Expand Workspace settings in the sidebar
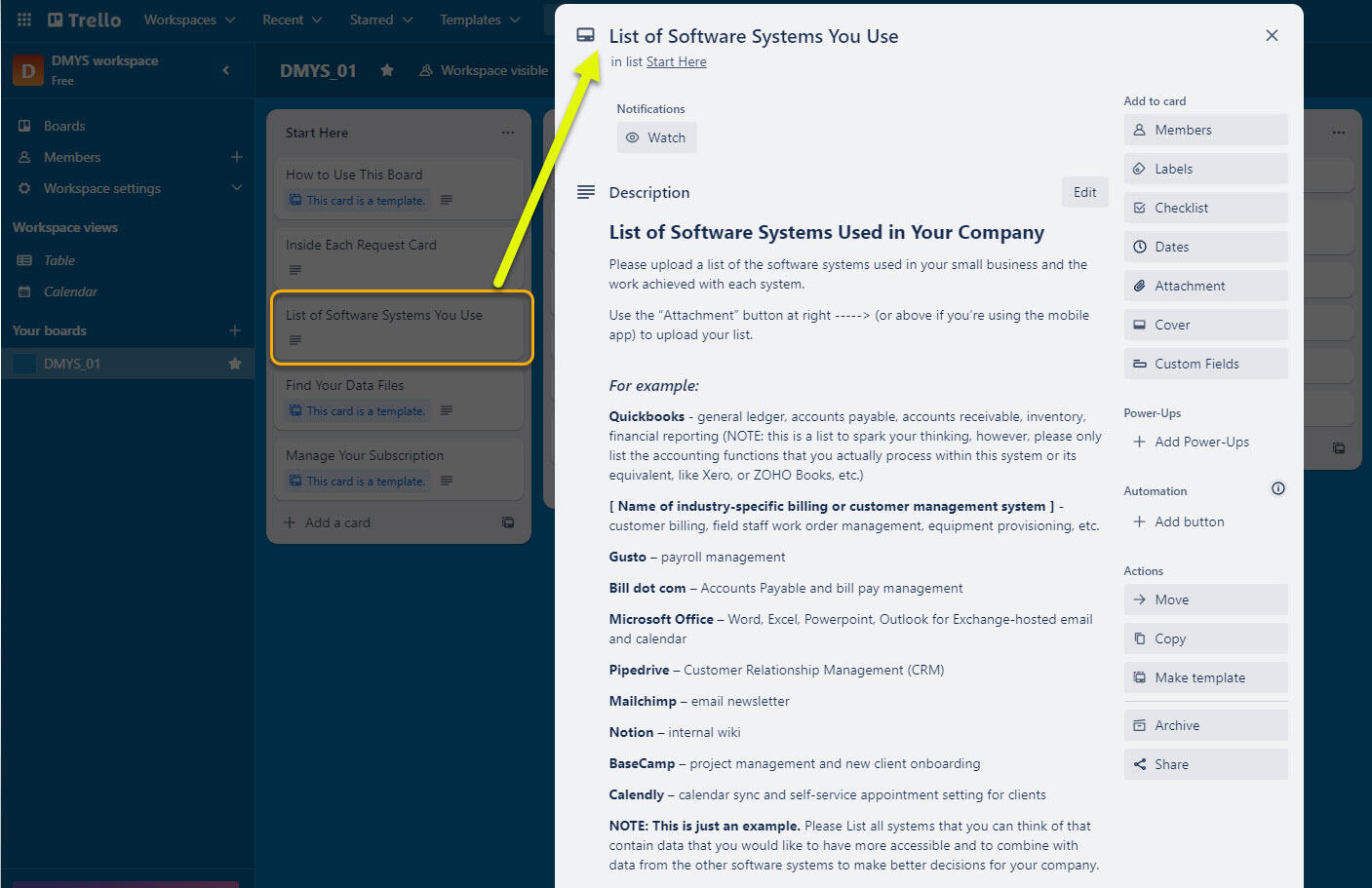Screen dimensions: 1372x888 236,188
